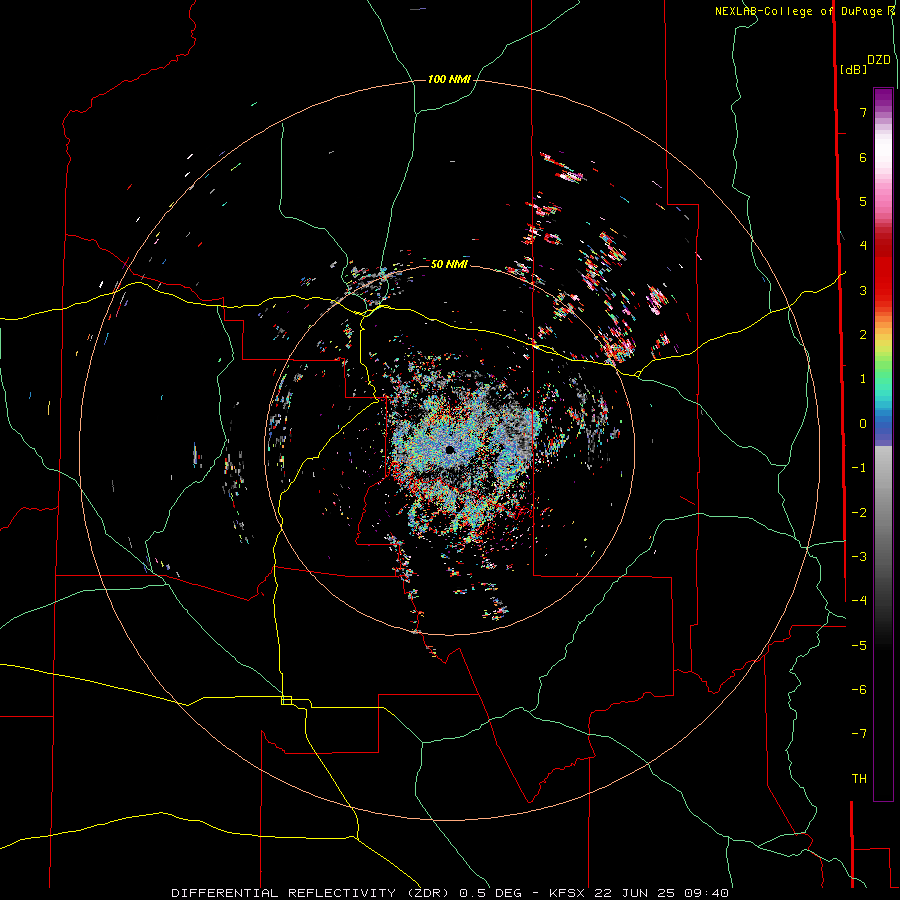Screen dimensions: 900x900
Task: Click the legend value "5"
Action: 863,201
